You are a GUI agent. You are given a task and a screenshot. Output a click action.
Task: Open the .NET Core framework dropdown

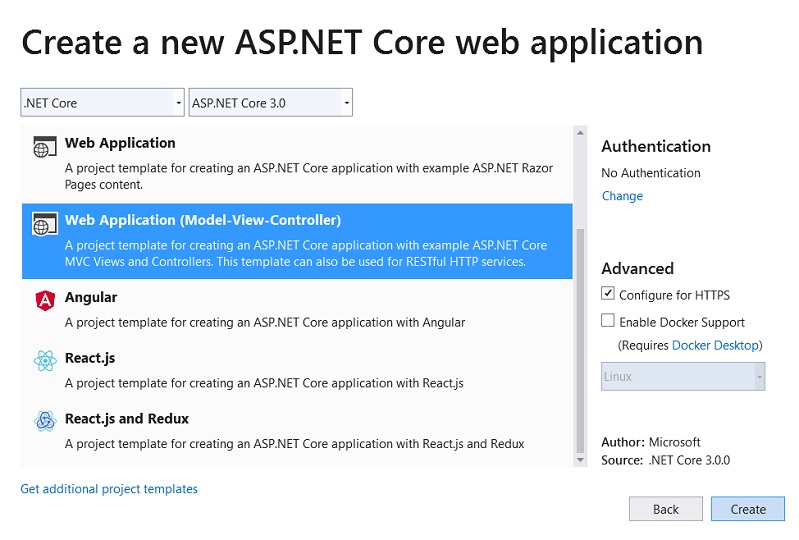pyautogui.click(x=102, y=102)
